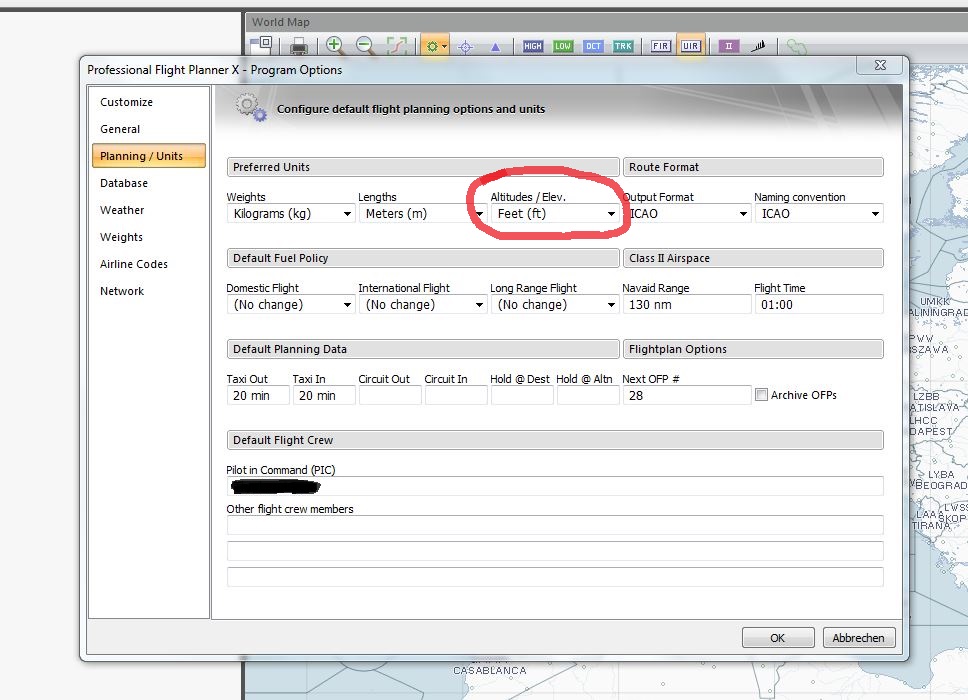Click the first Other flight crew members field

(x=555, y=525)
